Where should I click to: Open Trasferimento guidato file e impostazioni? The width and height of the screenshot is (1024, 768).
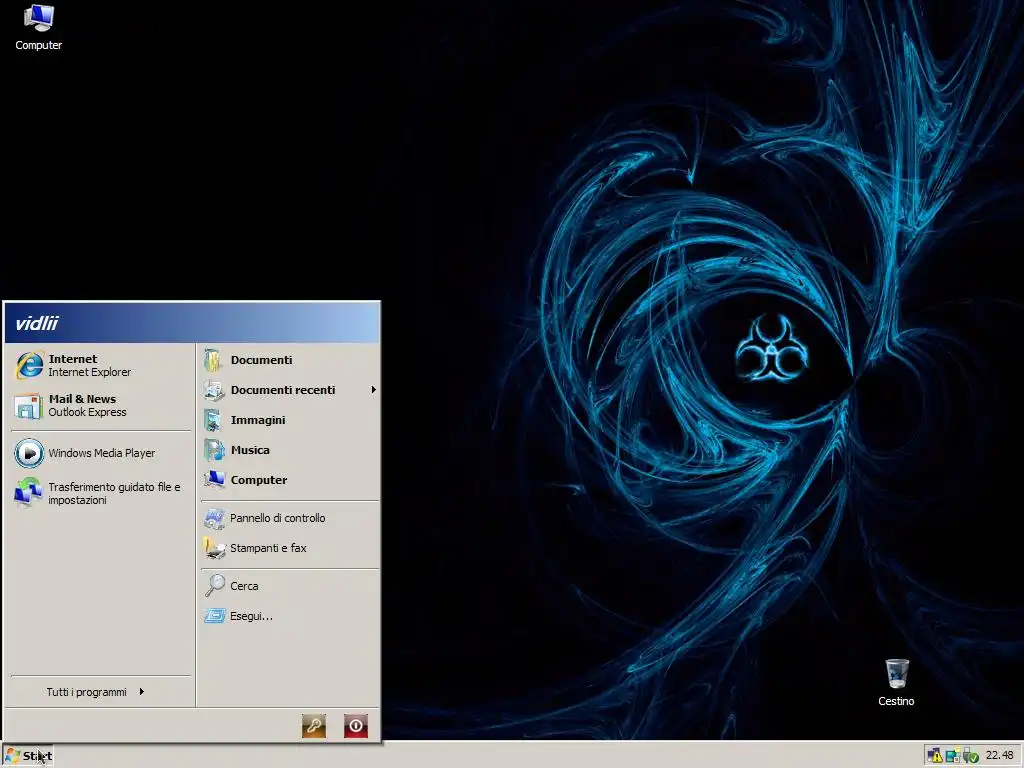click(x=100, y=493)
